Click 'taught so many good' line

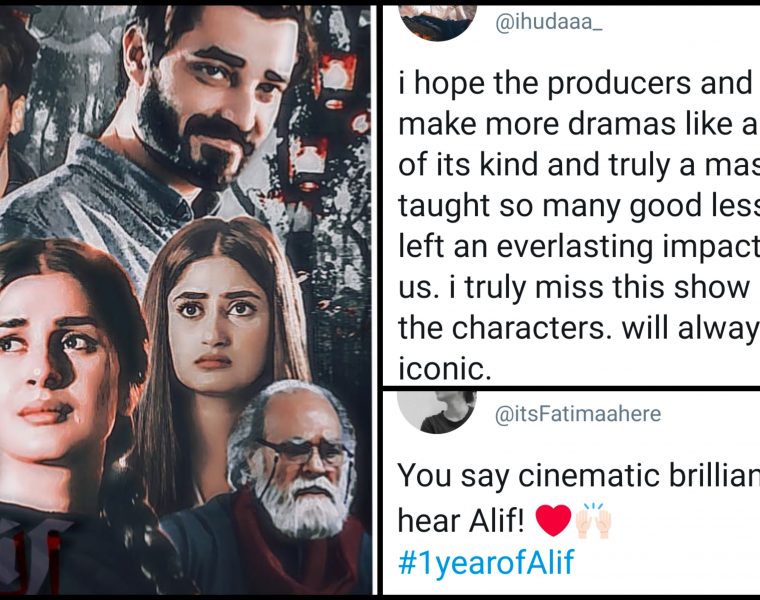[x=578, y=206]
